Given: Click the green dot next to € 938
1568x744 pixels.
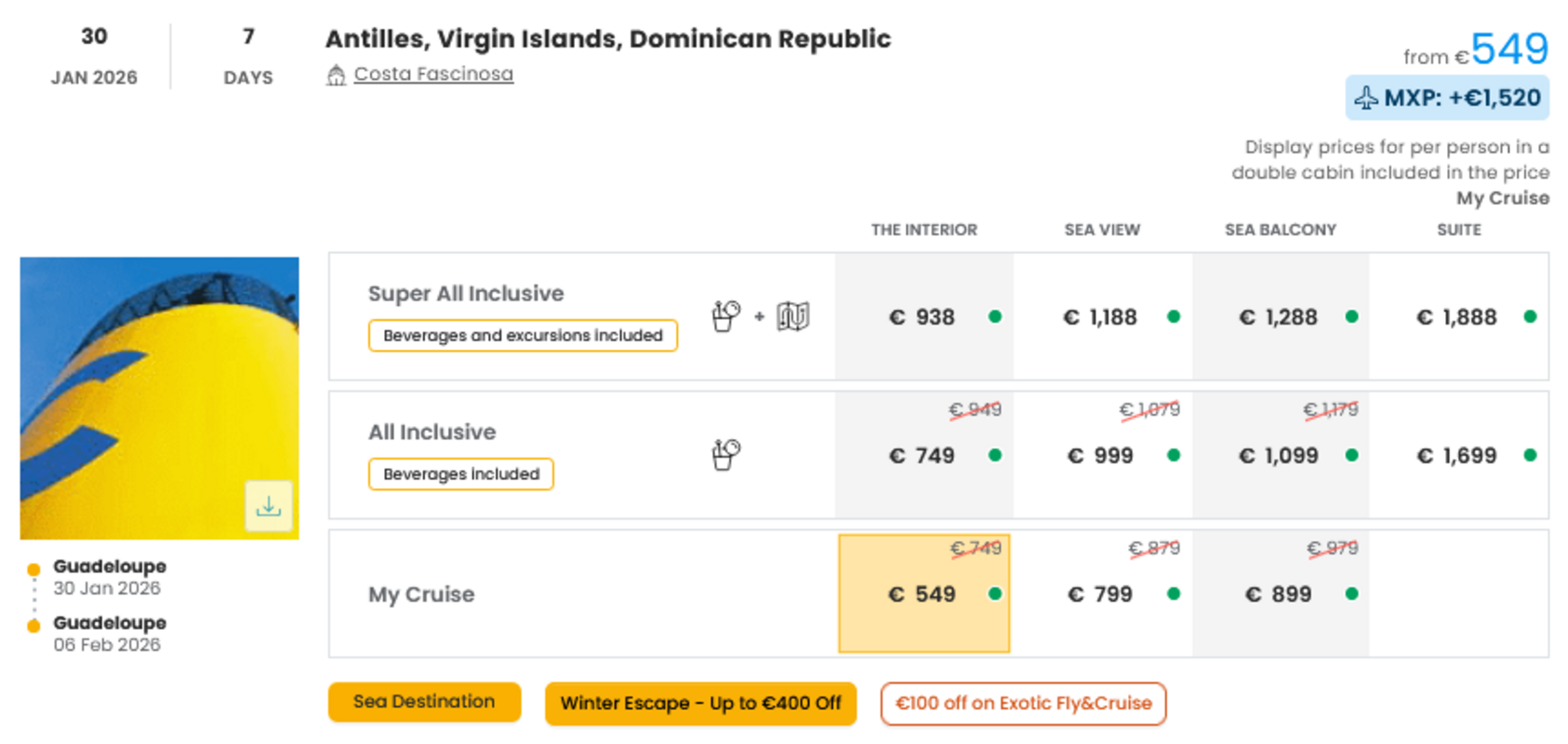Looking at the screenshot, I should pos(995,317).
